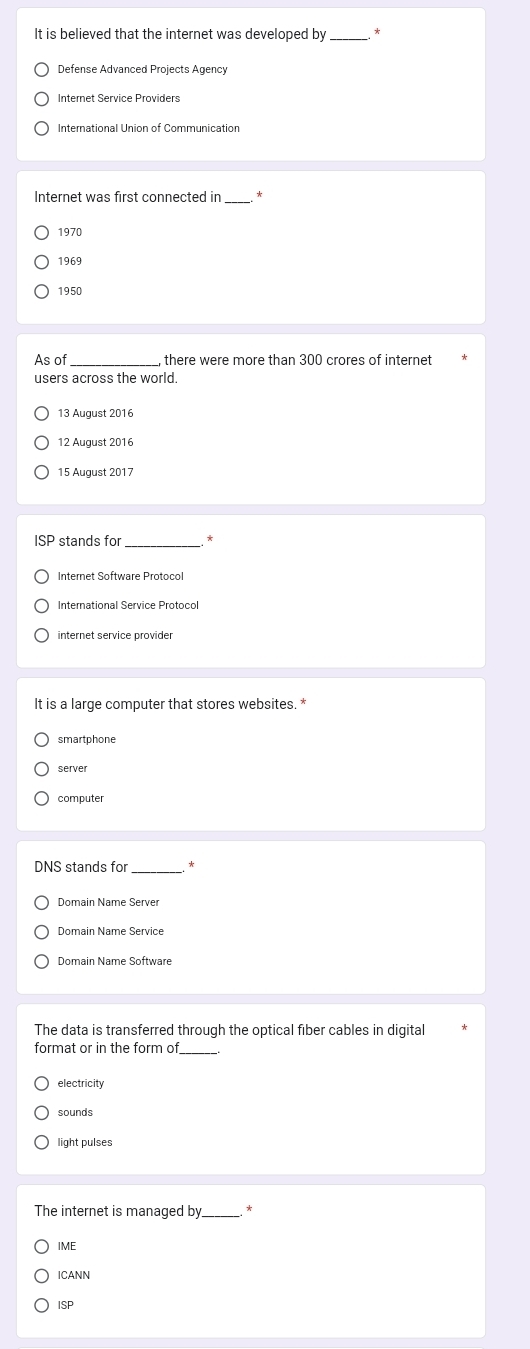Screen dimensions: 530x1349
Task: Select International Union of Communication option
Action: pos(42,129)
